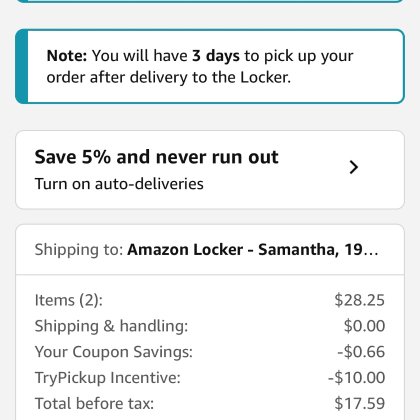The image size is (420, 420).
Task: Tap the -$0.66 coupon savings value
Action: tap(361, 352)
